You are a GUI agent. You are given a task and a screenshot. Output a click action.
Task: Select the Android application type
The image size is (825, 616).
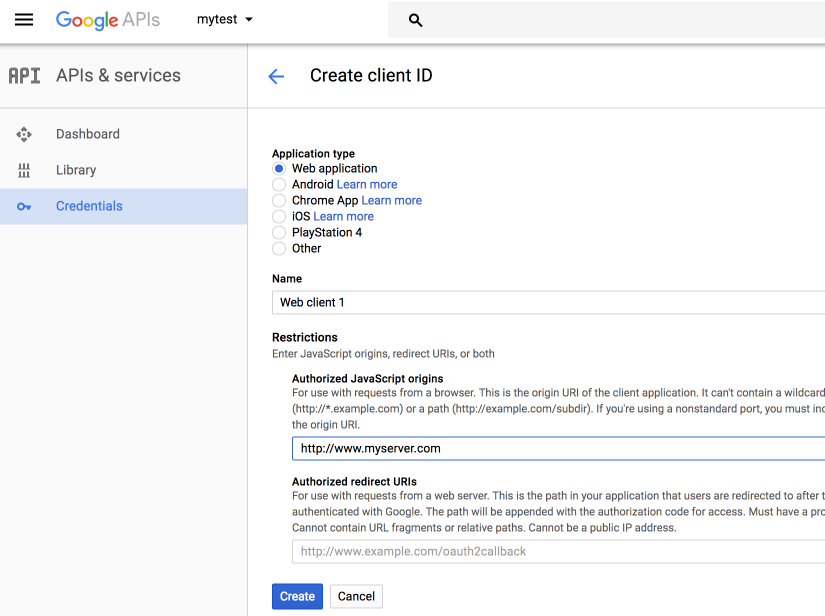pyautogui.click(x=279, y=185)
